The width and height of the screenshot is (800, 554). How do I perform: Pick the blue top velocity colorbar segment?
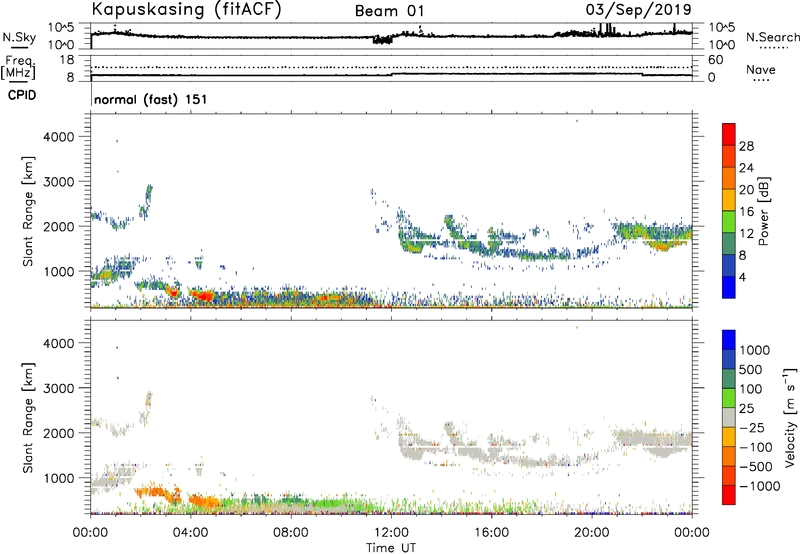[729, 340]
